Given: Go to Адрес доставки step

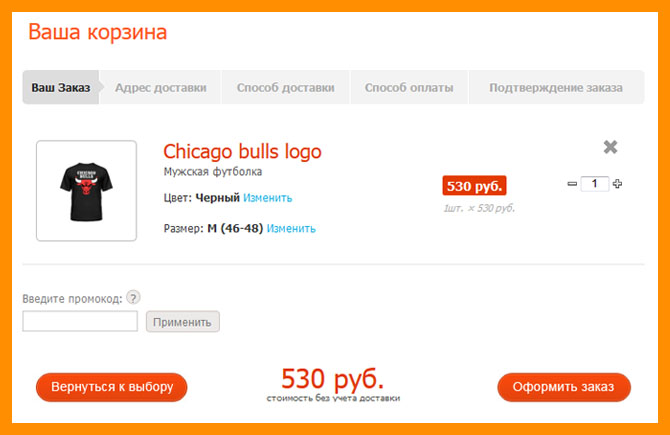Looking at the screenshot, I should click(161, 88).
